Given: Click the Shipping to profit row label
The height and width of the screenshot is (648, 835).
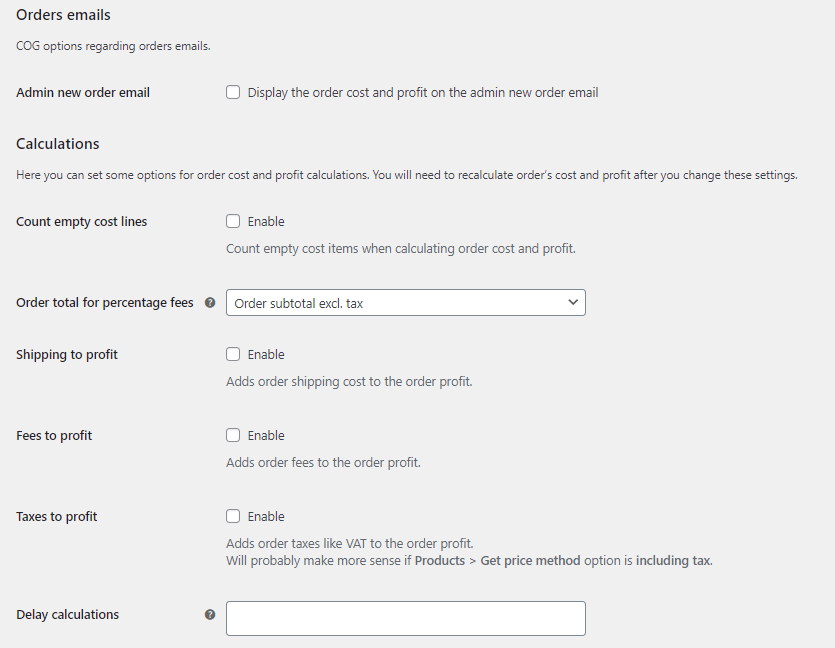Looking at the screenshot, I should 67,355.
